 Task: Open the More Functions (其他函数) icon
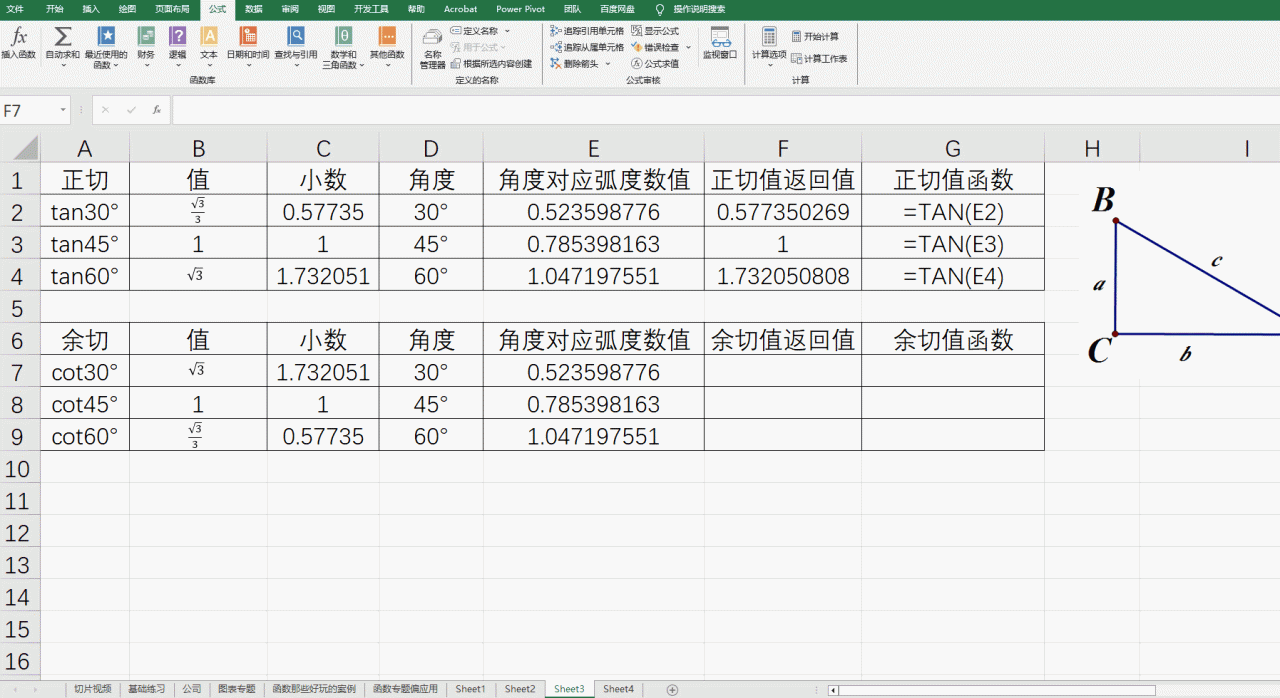point(387,37)
